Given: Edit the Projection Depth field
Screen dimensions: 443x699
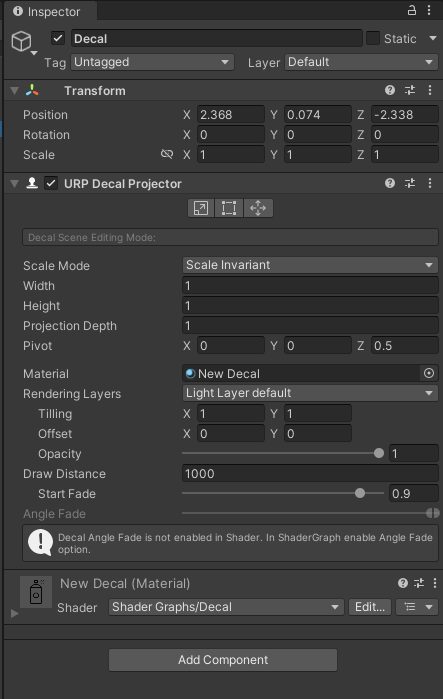Looking at the screenshot, I should [x=310, y=325].
